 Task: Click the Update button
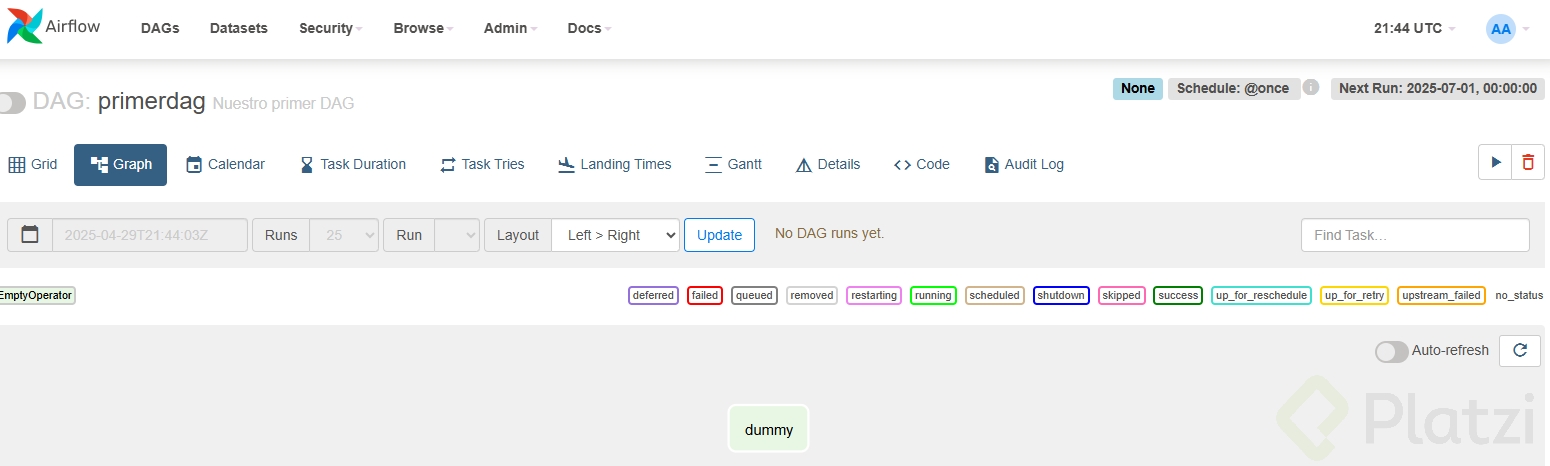[x=719, y=235]
